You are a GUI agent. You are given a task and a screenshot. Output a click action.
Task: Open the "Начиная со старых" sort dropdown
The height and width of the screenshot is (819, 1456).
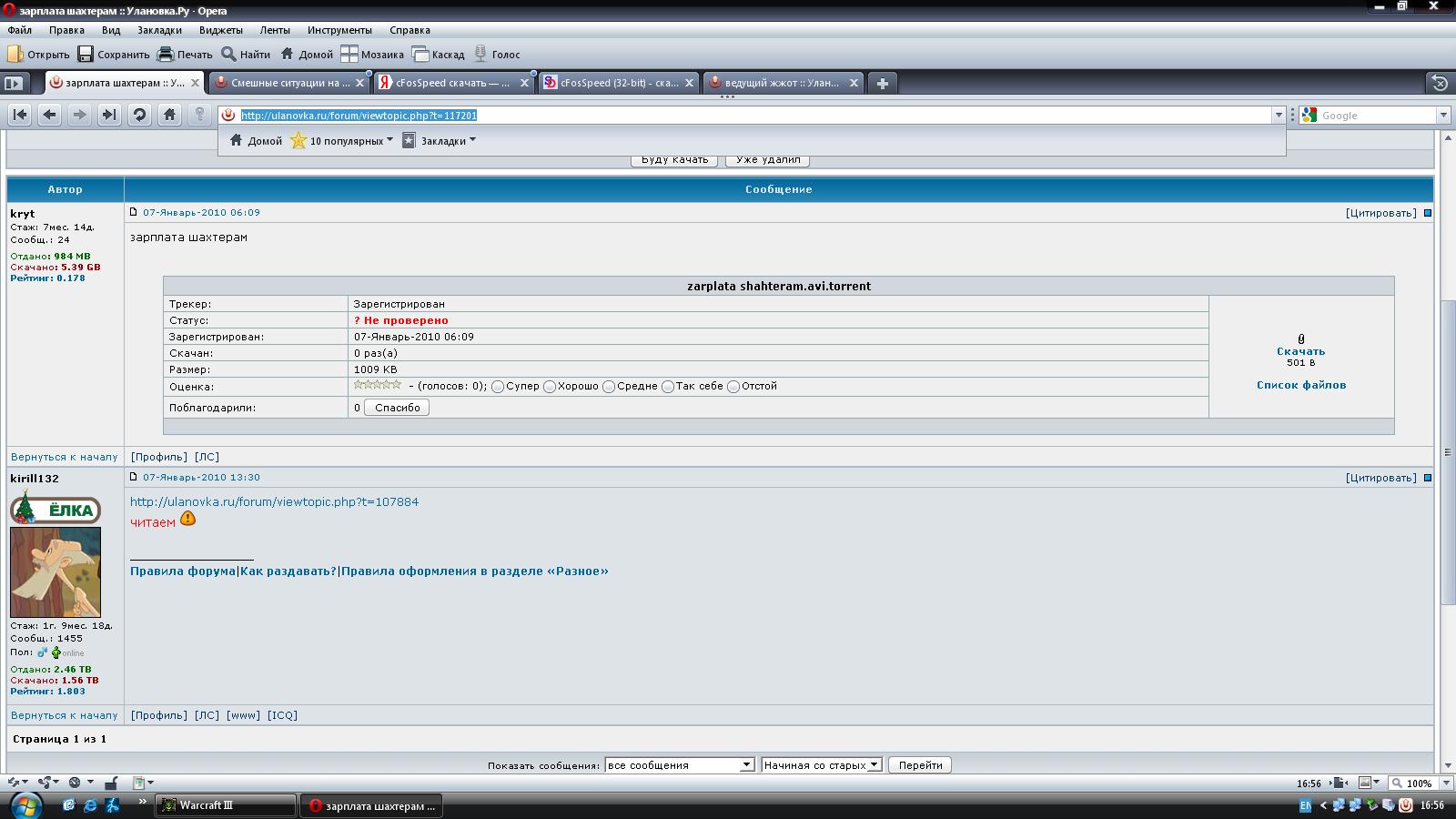coord(822,765)
